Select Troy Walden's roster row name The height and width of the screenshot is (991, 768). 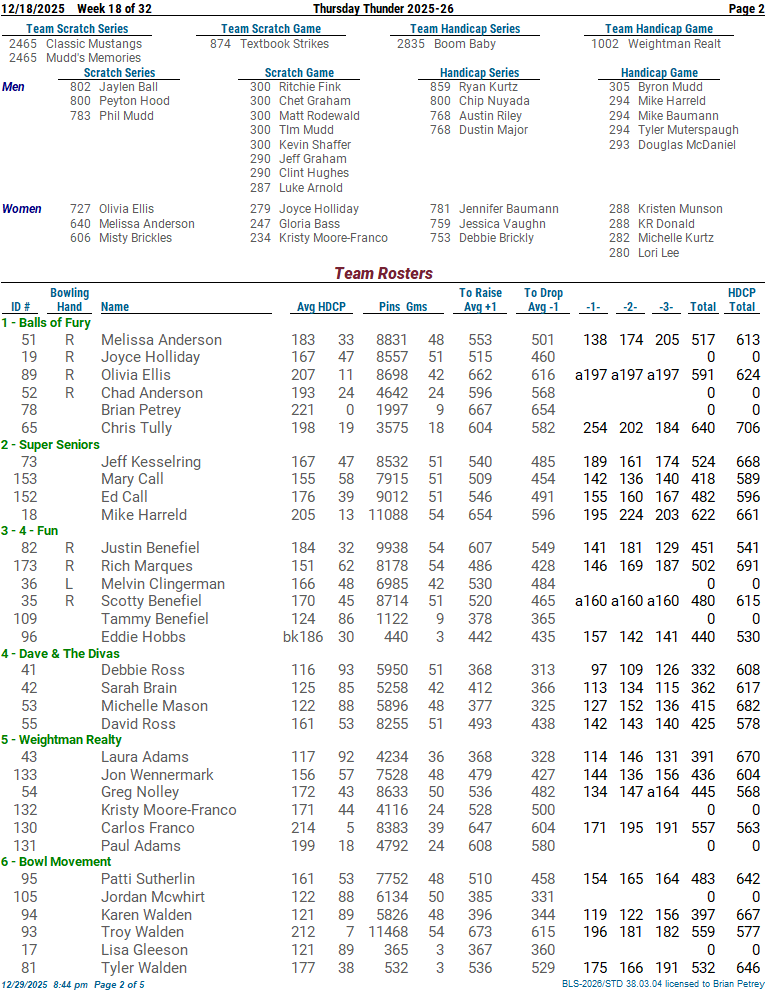[142, 932]
